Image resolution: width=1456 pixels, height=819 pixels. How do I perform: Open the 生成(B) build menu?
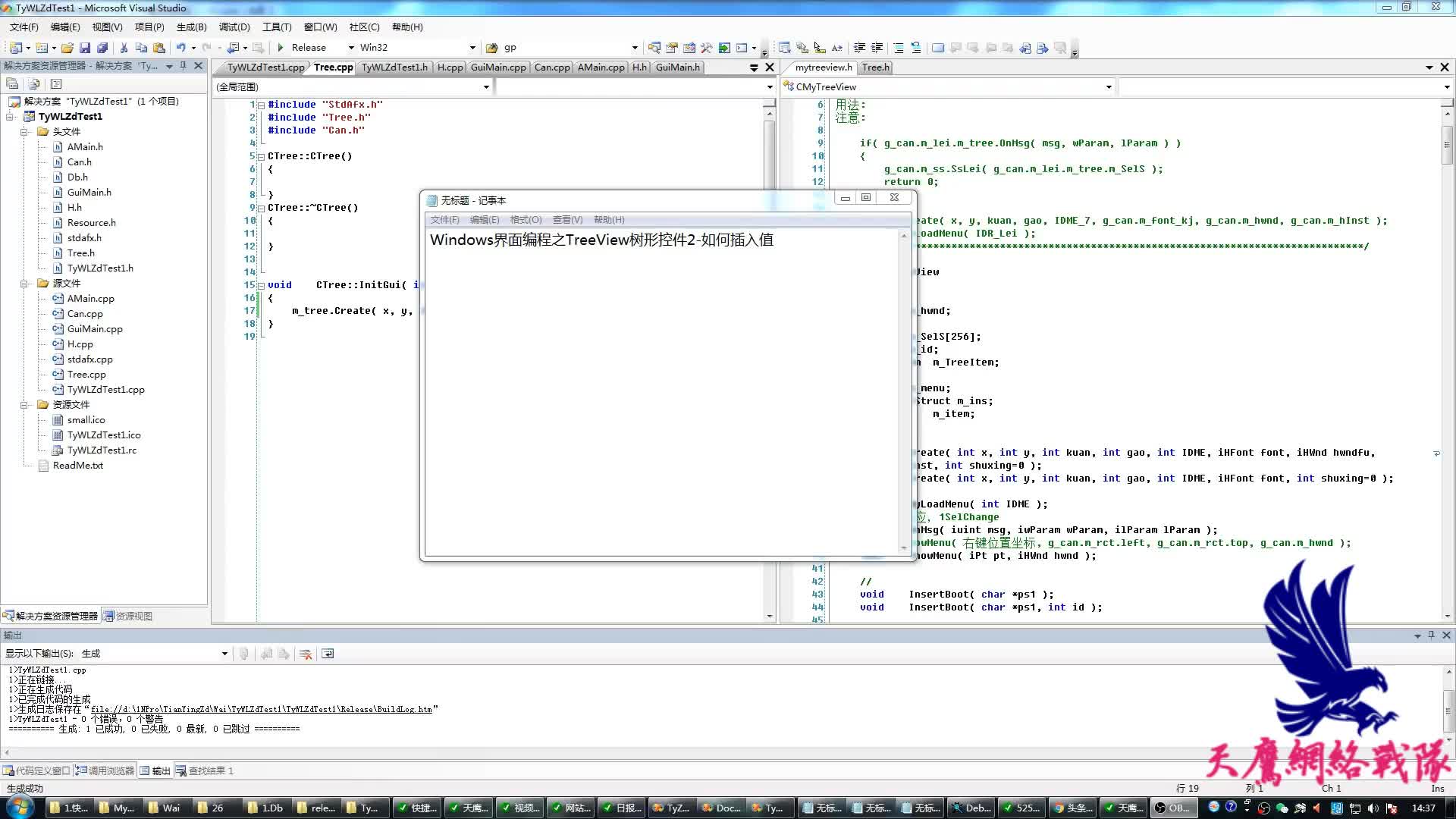(191, 27)
